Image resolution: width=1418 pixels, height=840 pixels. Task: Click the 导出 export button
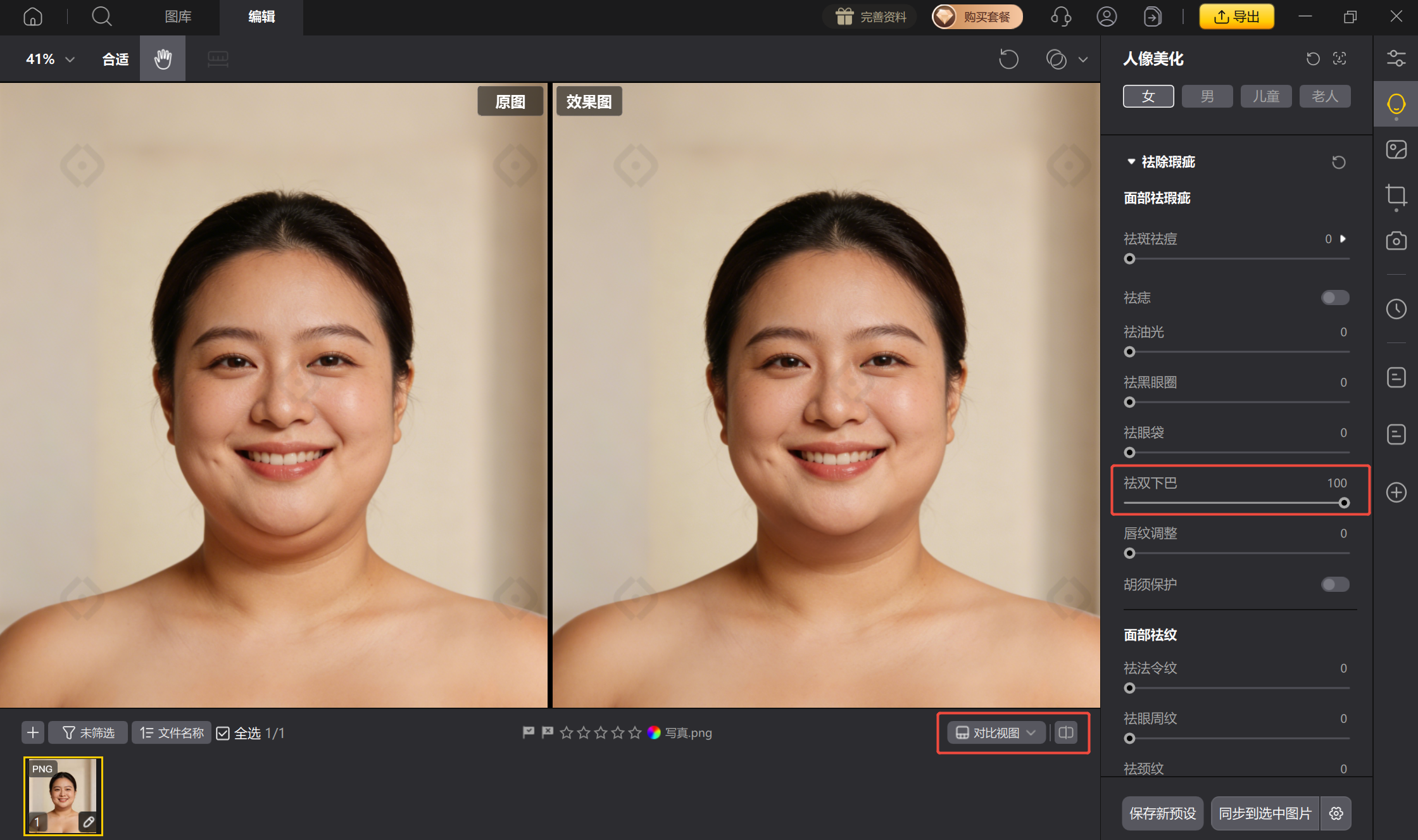1236,16
